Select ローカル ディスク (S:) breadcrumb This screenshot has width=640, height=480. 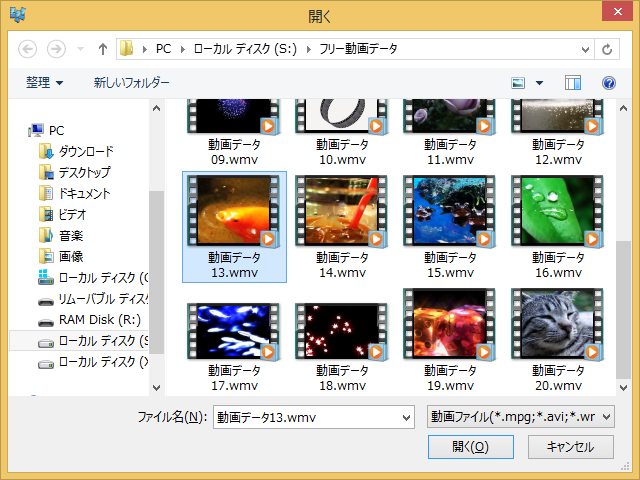pos(245,49)
